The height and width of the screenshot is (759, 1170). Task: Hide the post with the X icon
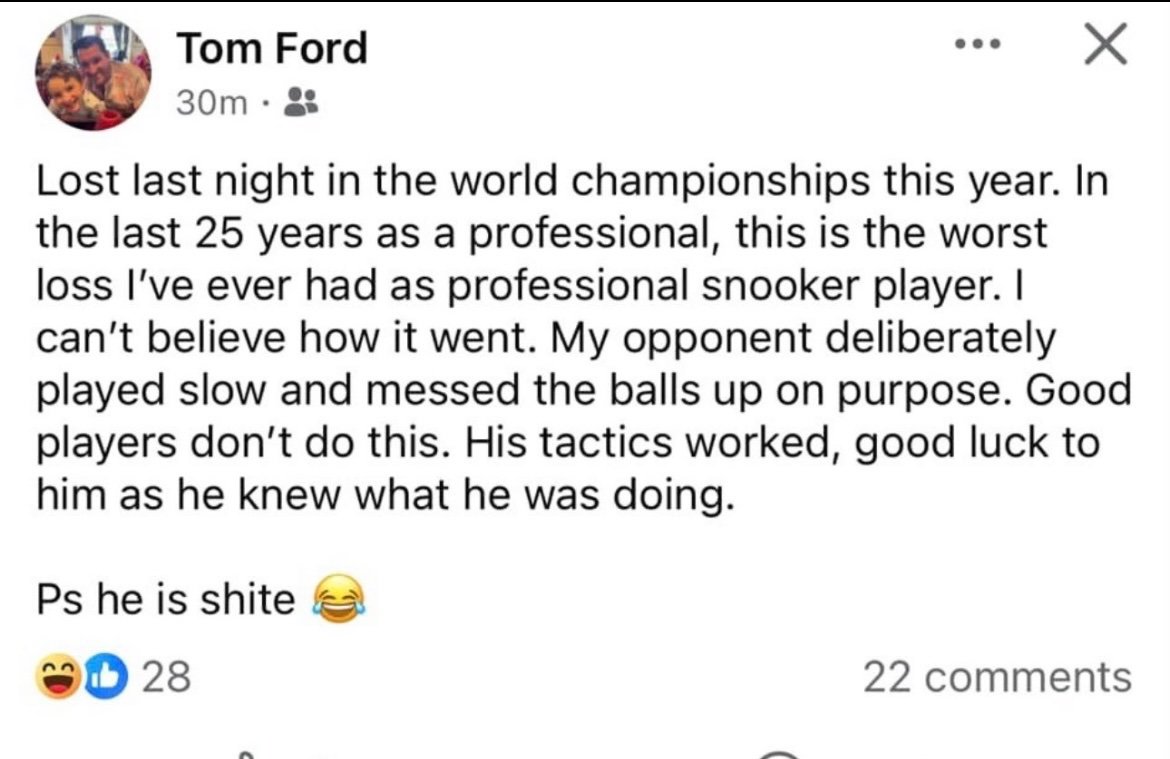pyautogui.click(x=1105, y=44)
